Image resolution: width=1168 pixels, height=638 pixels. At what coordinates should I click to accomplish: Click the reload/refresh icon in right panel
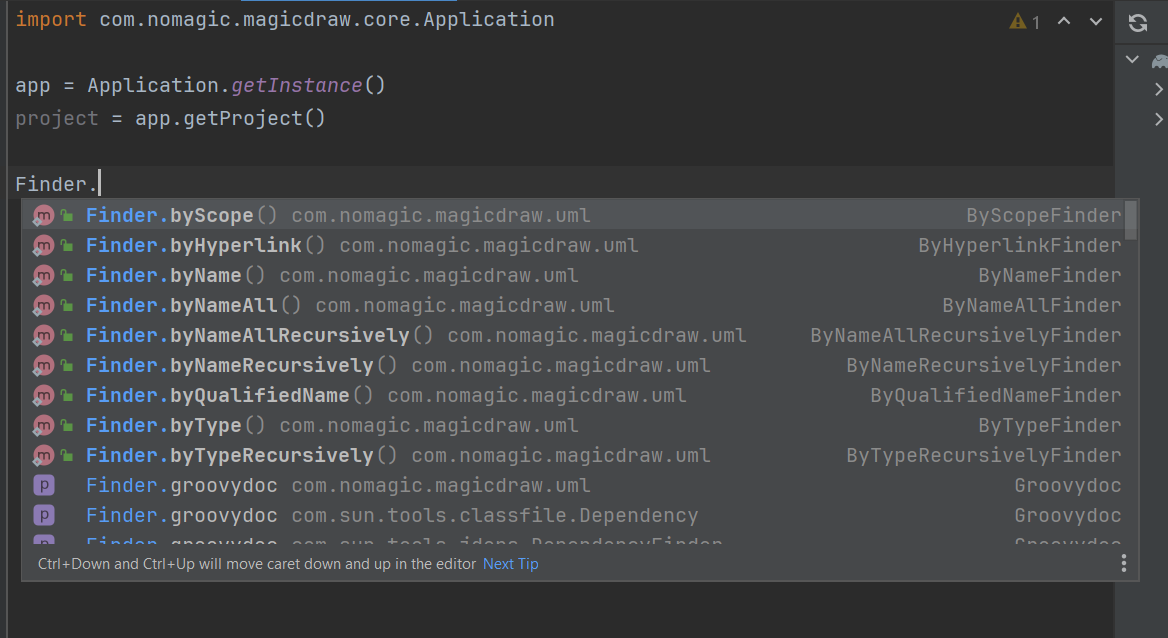(x=1137, y=23)
